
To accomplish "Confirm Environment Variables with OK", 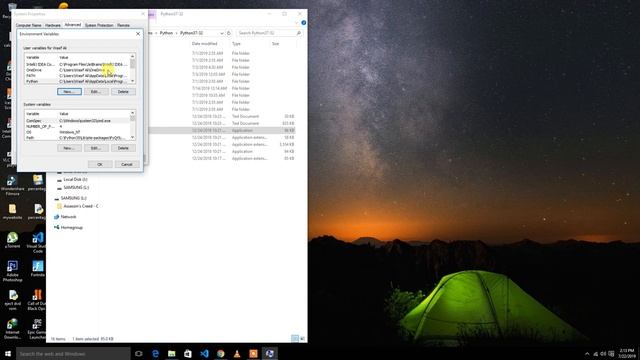I will 100,164.
